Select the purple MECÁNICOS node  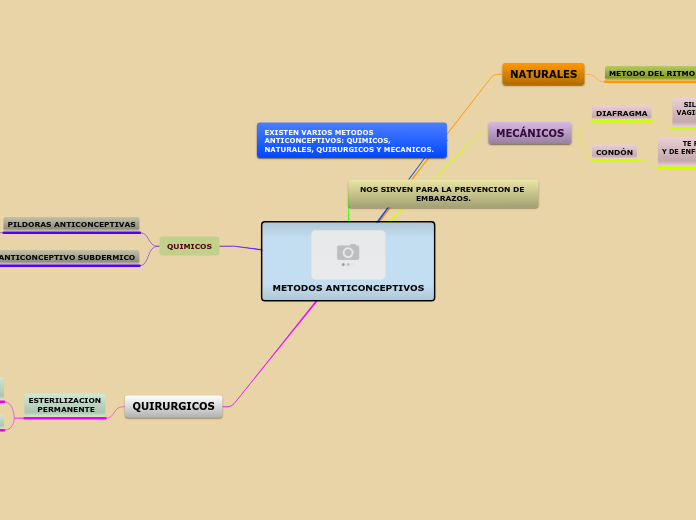pyautogui.click(x=529, y=133)
